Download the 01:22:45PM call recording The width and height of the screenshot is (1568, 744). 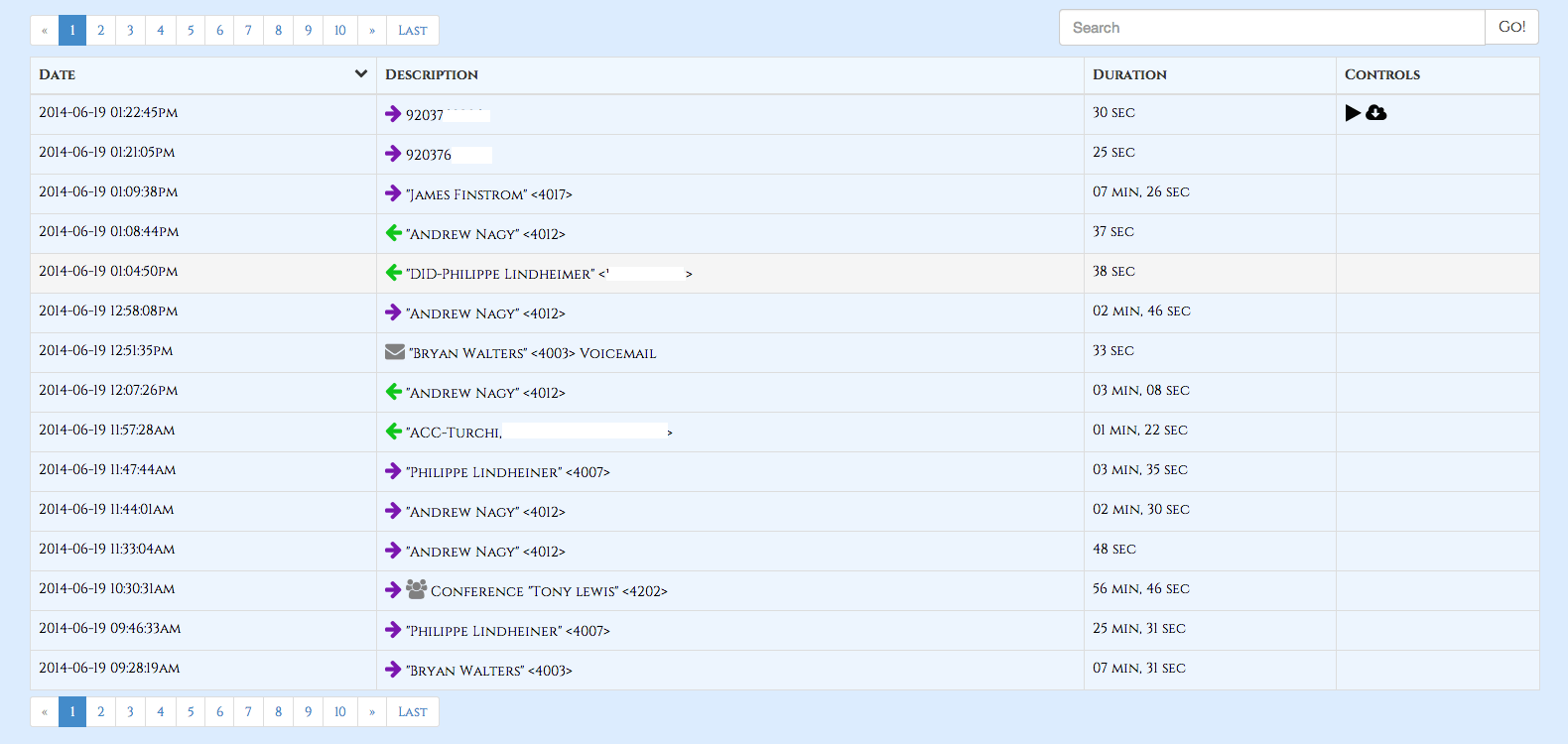pyautogui.click(x=1376, y=113)
